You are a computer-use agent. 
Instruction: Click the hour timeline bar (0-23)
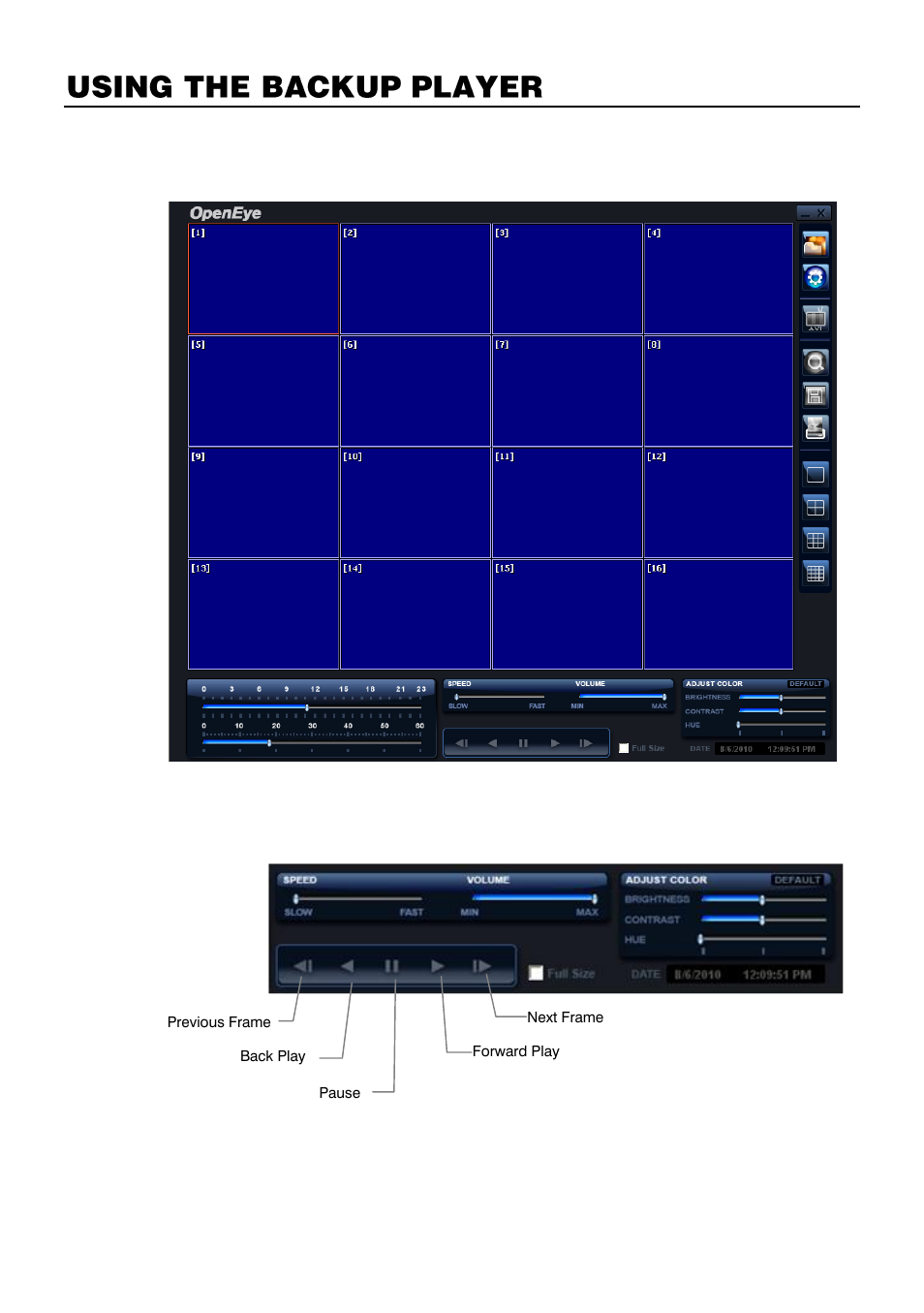pyautogui.click(x=312, y=707)
